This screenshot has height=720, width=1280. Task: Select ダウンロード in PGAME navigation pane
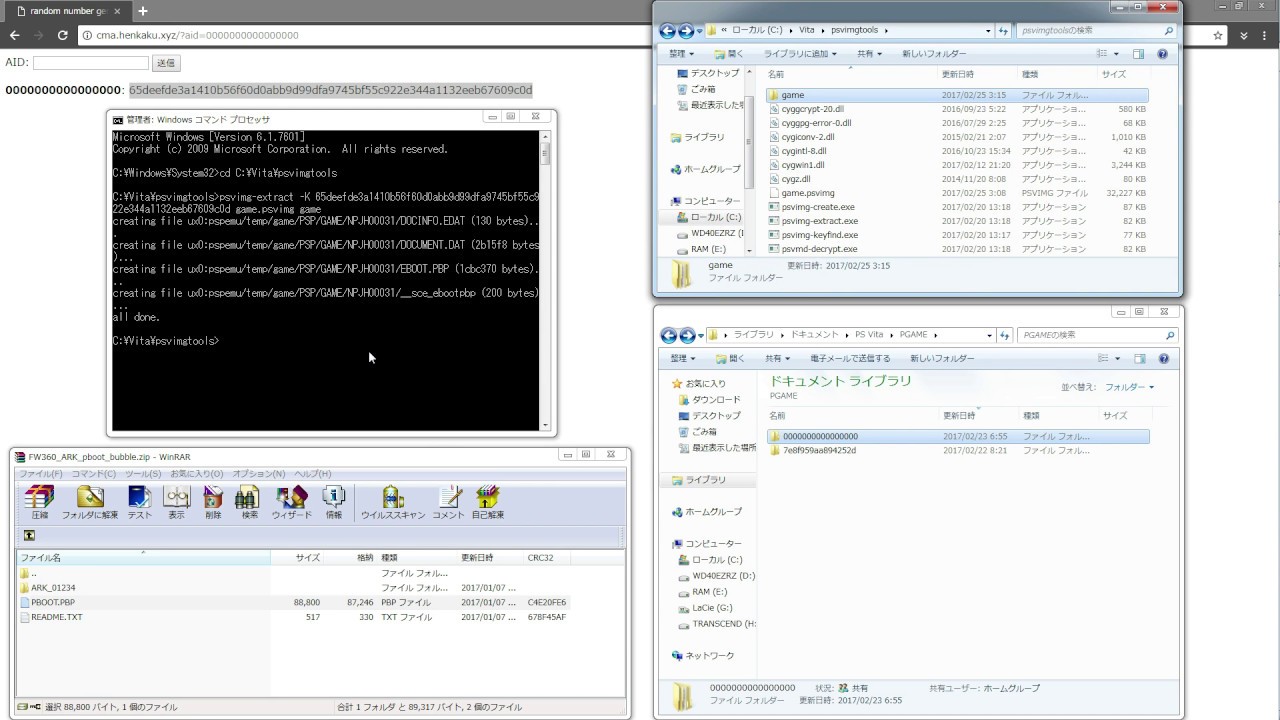click(x=715, y=399)
